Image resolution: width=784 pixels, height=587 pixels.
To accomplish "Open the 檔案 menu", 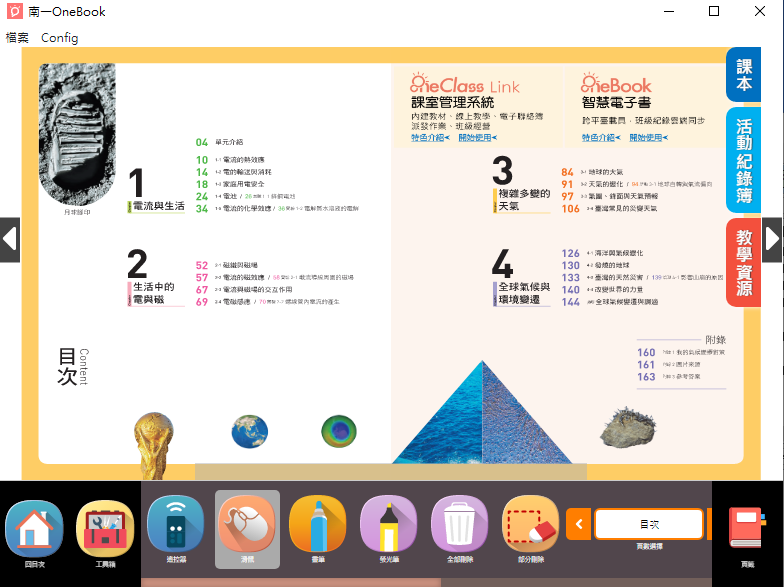I will (17, 37).
